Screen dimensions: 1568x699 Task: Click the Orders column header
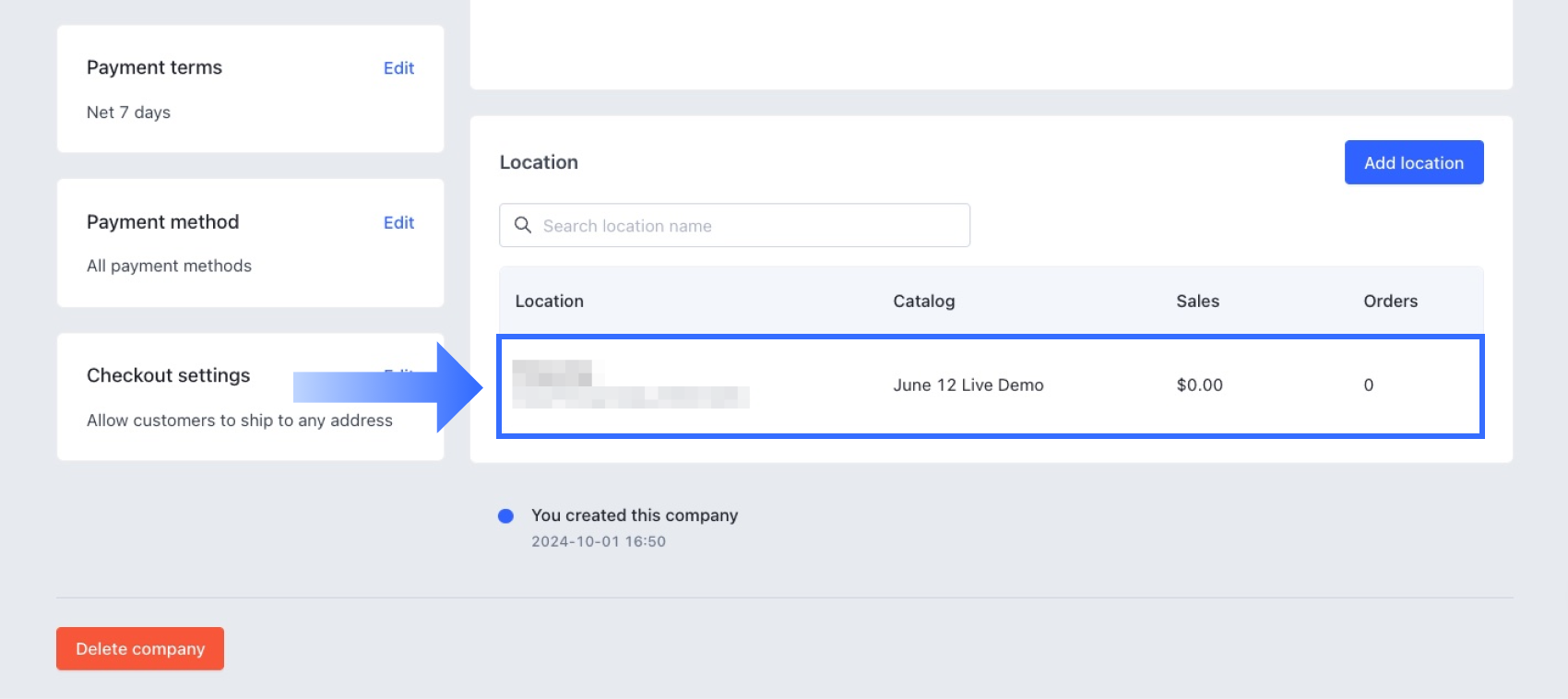1390,302
